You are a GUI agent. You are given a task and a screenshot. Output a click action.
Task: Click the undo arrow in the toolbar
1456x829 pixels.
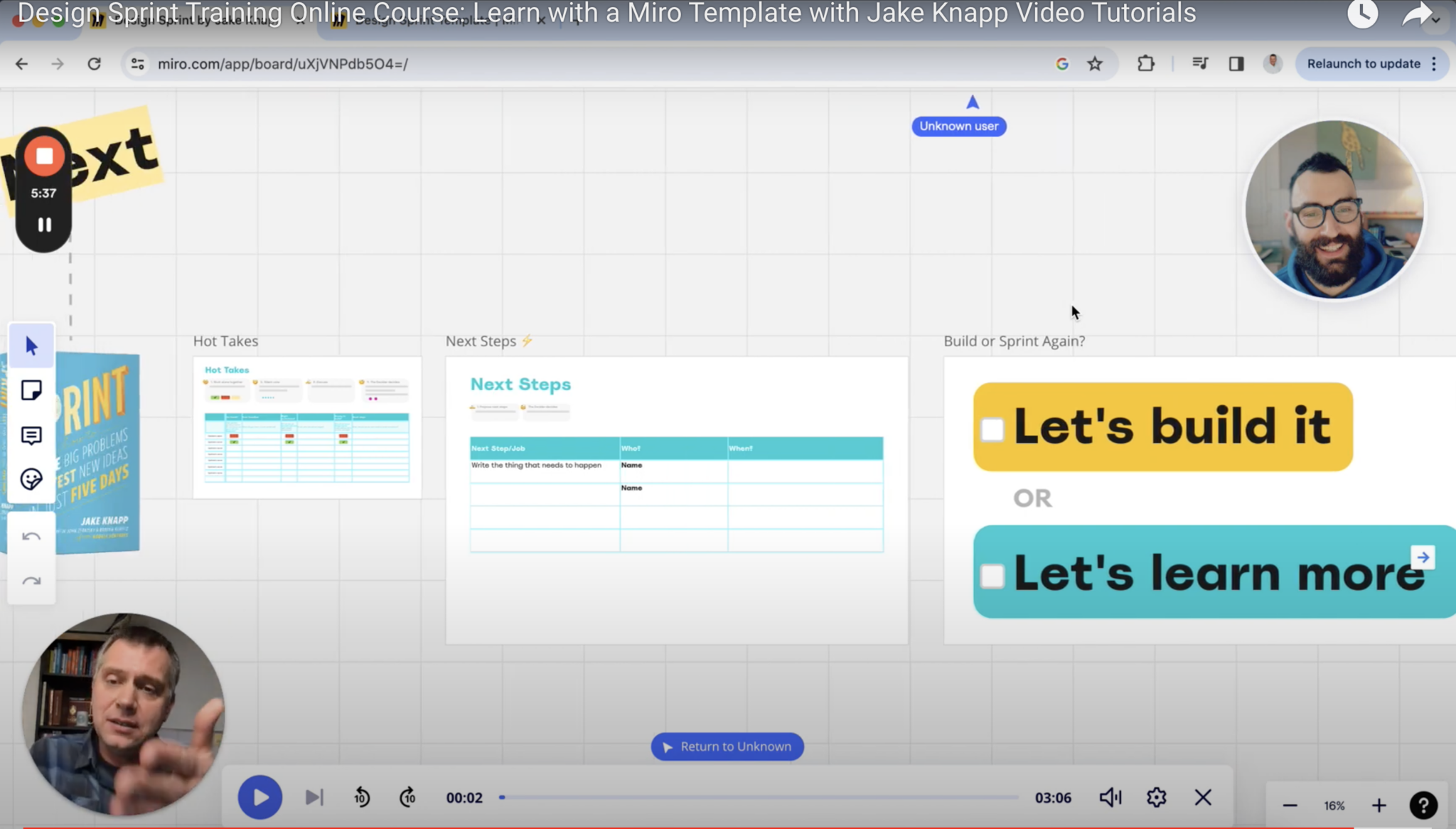tap(31, 535)
